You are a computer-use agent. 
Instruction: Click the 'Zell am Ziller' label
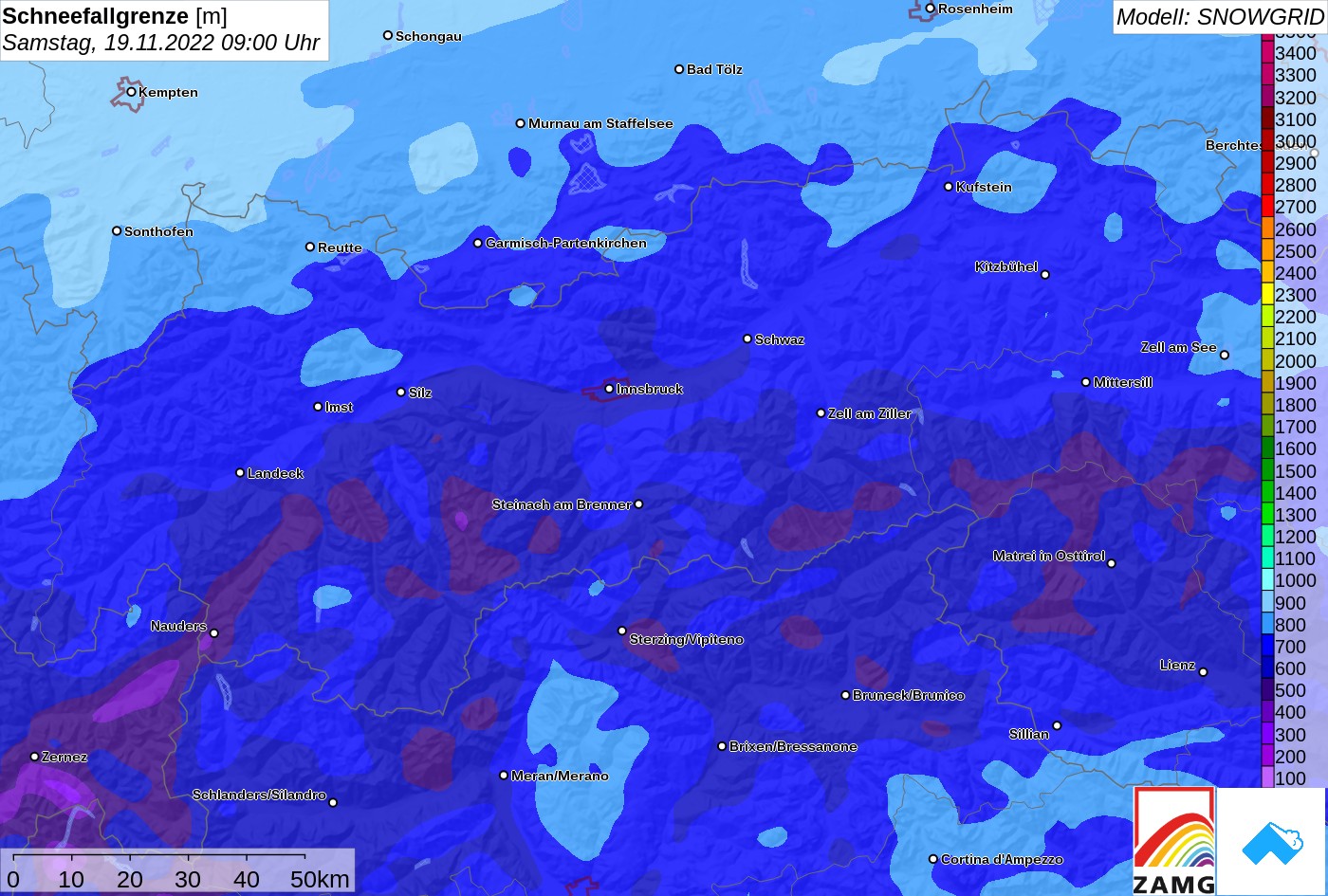870,413
